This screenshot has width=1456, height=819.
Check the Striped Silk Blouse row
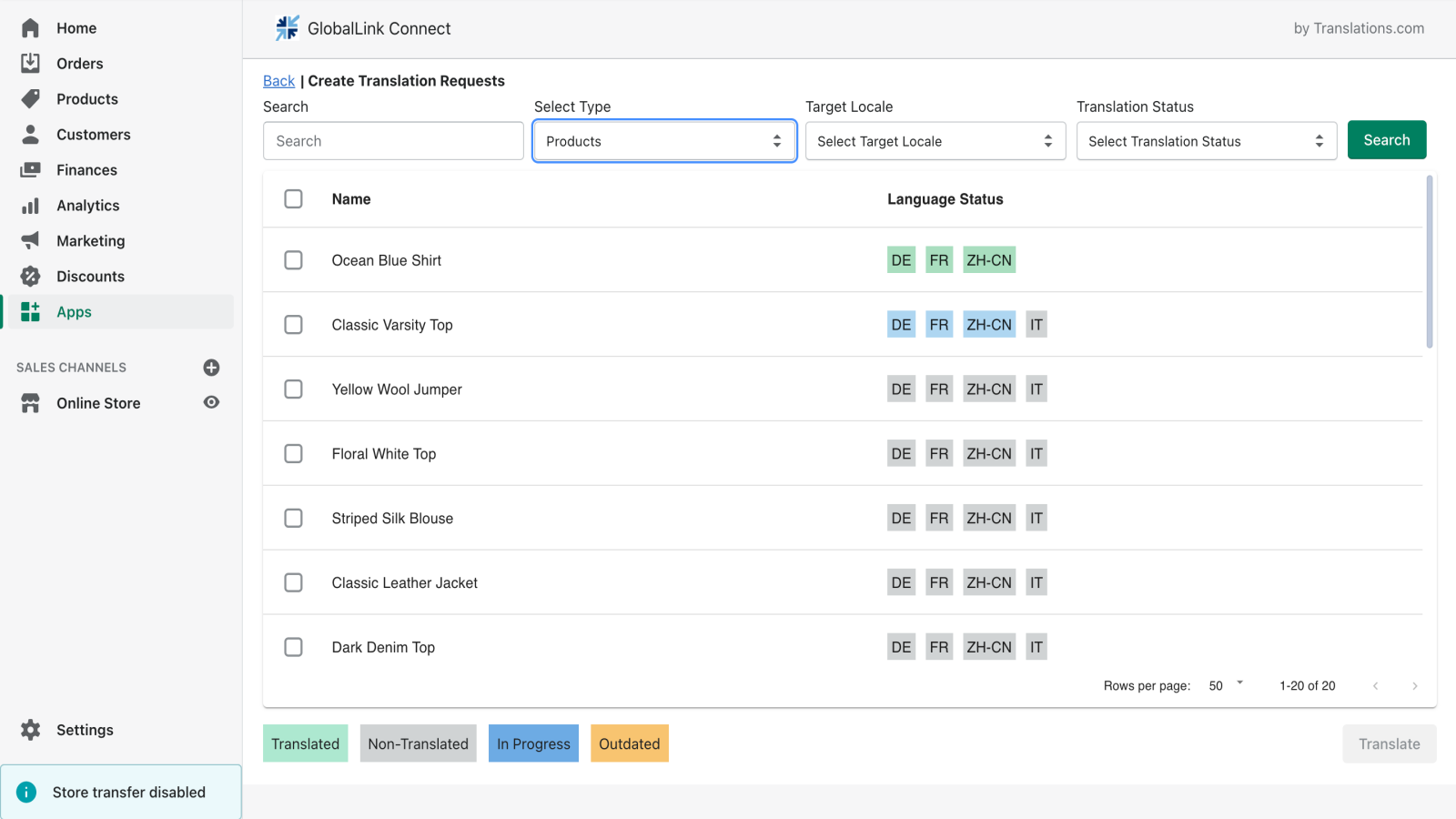coord(293,518)
